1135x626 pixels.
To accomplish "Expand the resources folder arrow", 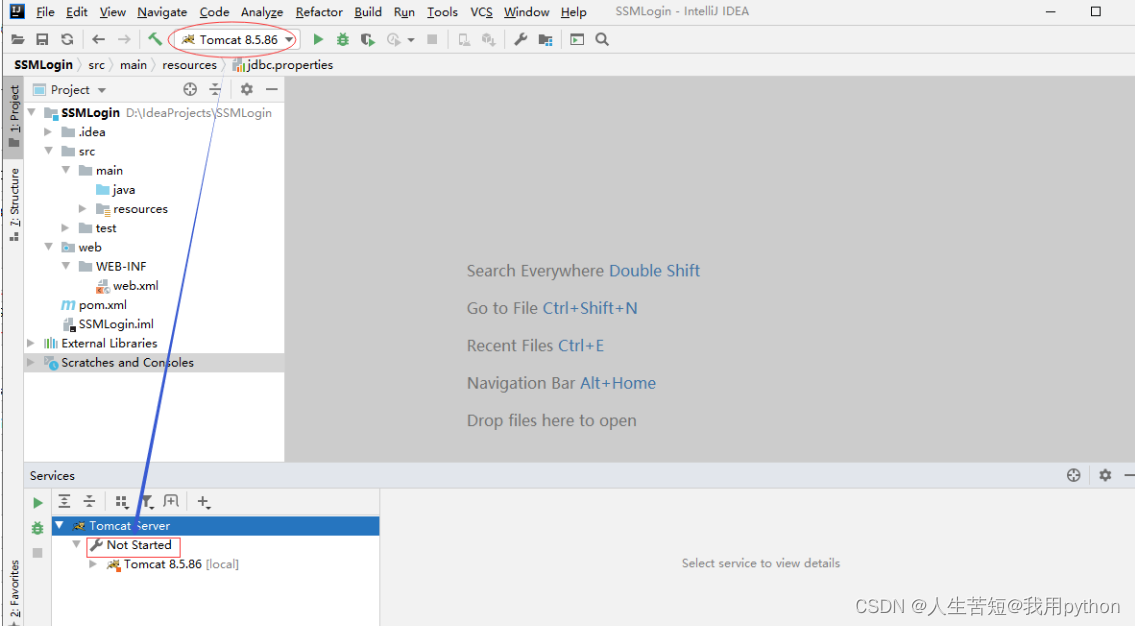I will [83, 208].
